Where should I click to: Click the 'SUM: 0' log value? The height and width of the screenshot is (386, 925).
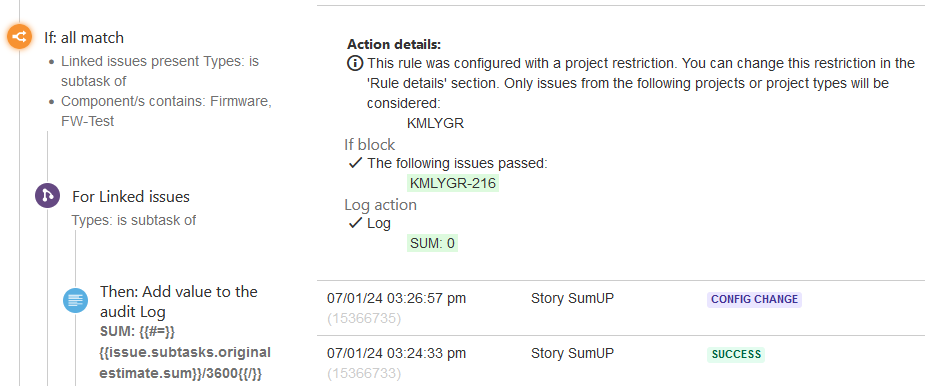tap(432, 243)
